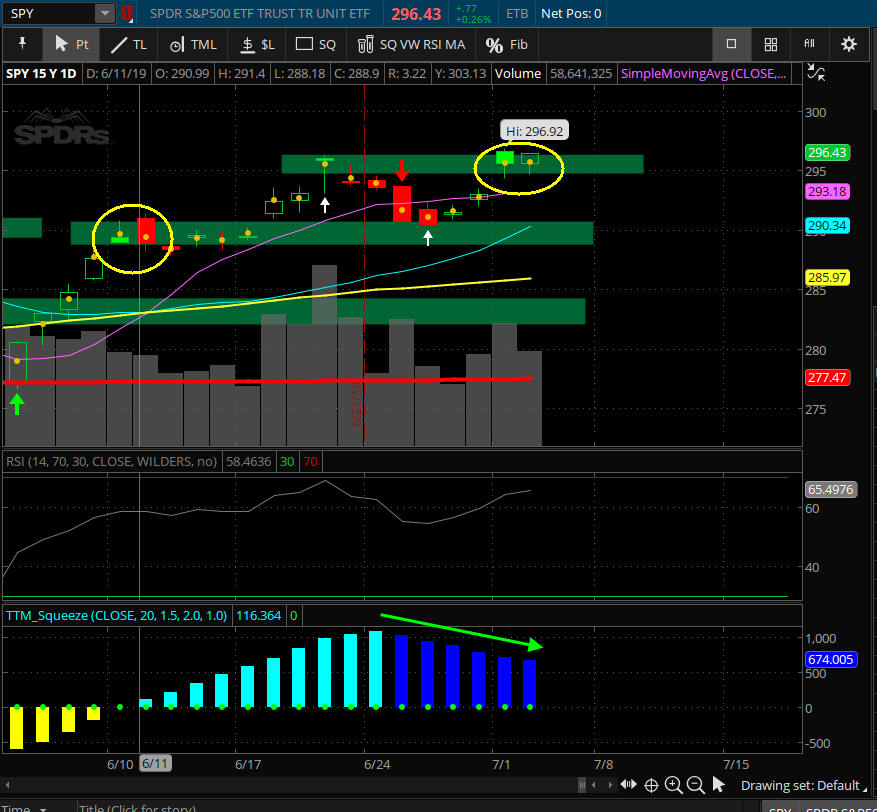
Task: Open SQ VW RSI MA studies set
Action: (x=411, y=44)
